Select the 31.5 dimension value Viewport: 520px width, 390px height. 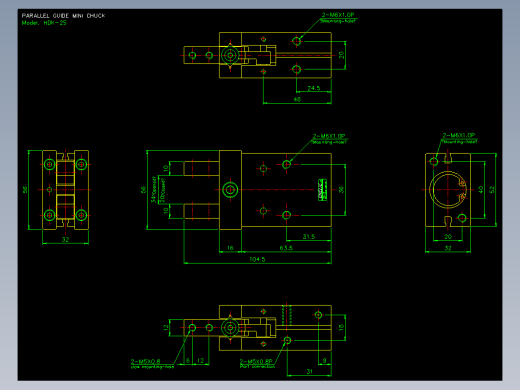[309, 236]
